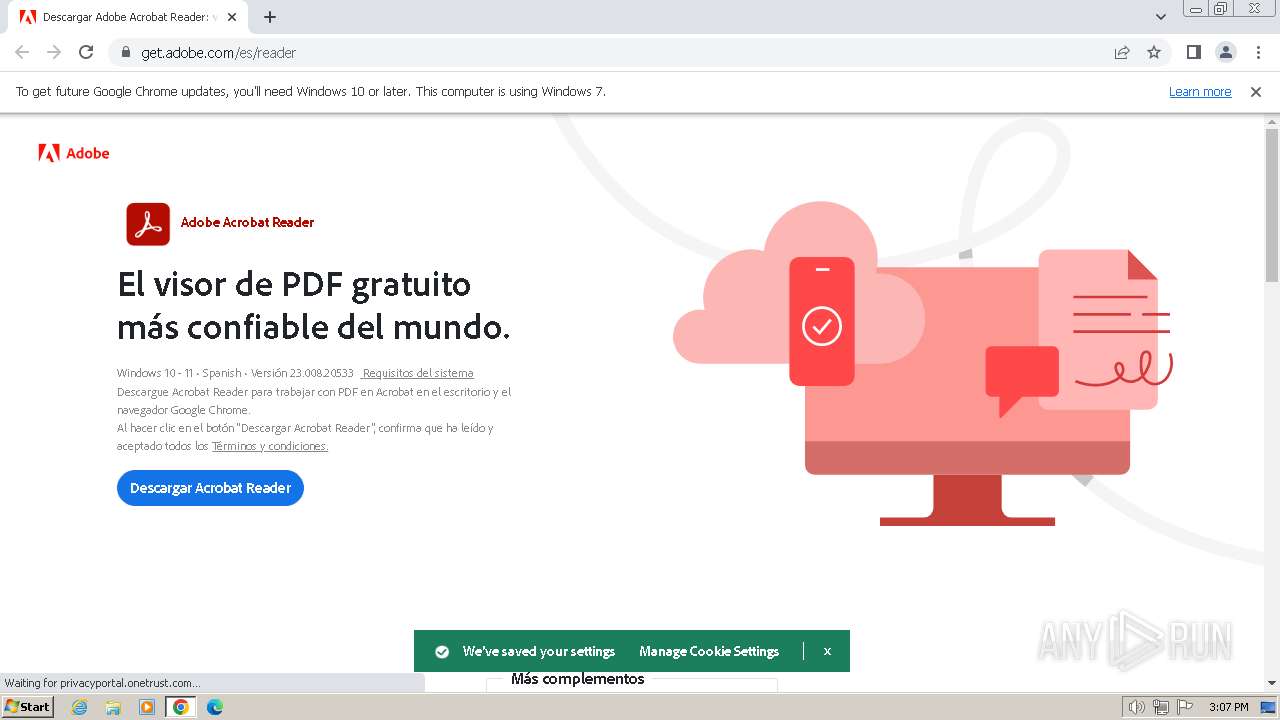Click scrollbar down arrow
The image size is (1280, 720).
(x=1272, y=683)
